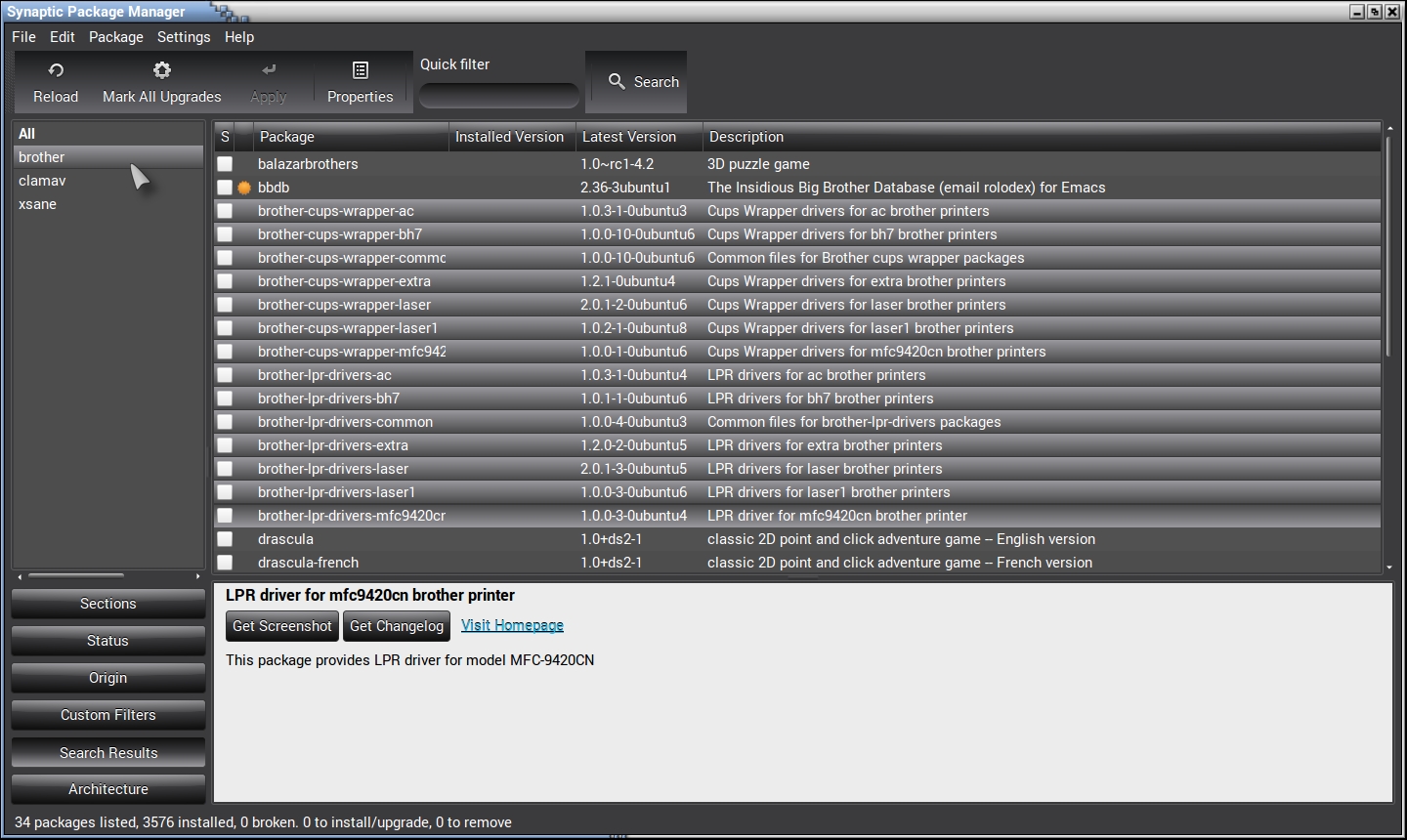Toggle checkbox for balazarbrothers package
This screenshot has width=1407, height=840.
(225, 164)
